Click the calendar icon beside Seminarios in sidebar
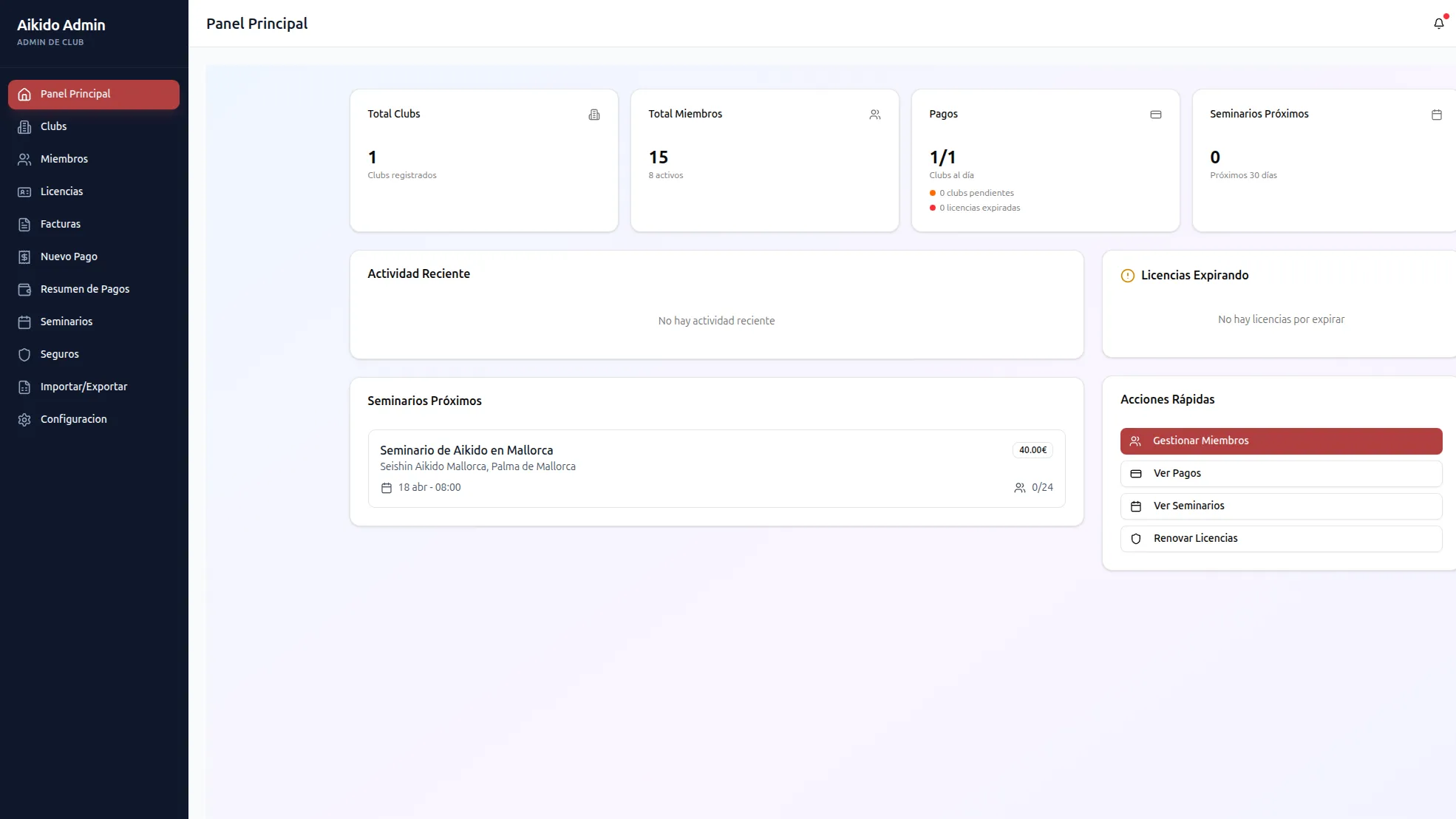Screen dimensions: 1456x819 (24, 322)
